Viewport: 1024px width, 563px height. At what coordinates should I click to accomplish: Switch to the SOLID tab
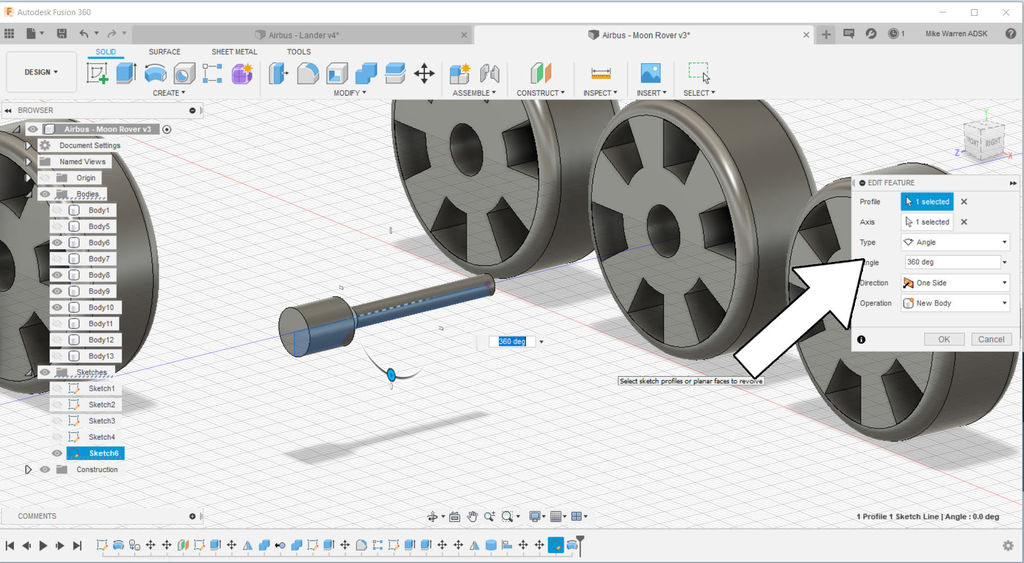(106, 52)
